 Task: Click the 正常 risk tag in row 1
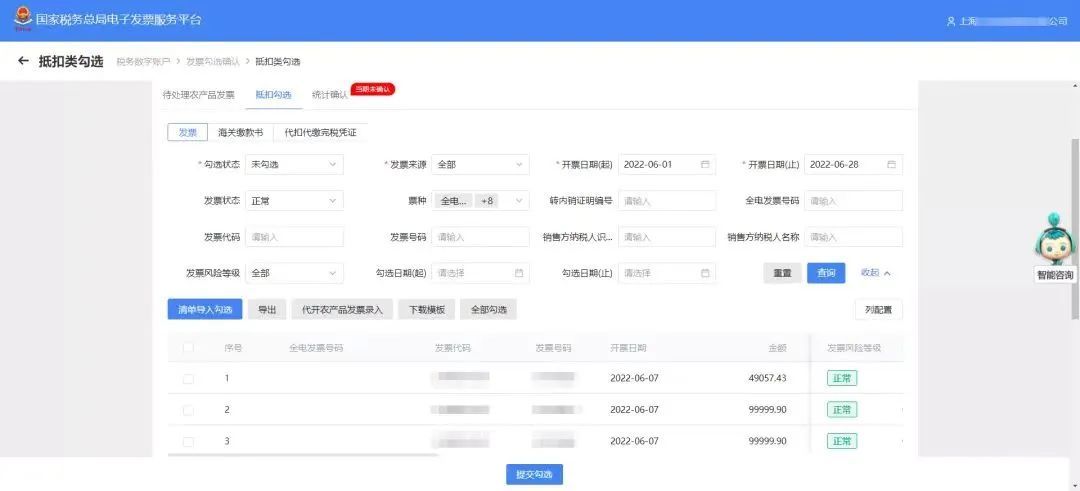[842, 378]
